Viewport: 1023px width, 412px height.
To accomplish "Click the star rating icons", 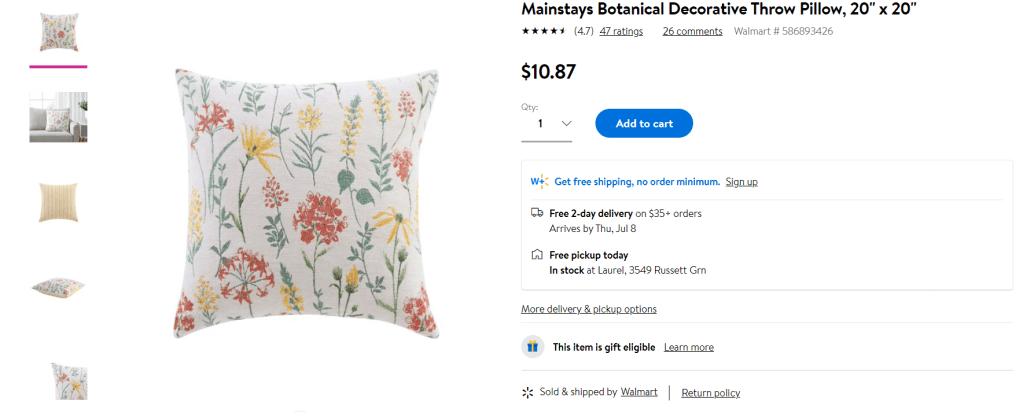I will point(544,31).
